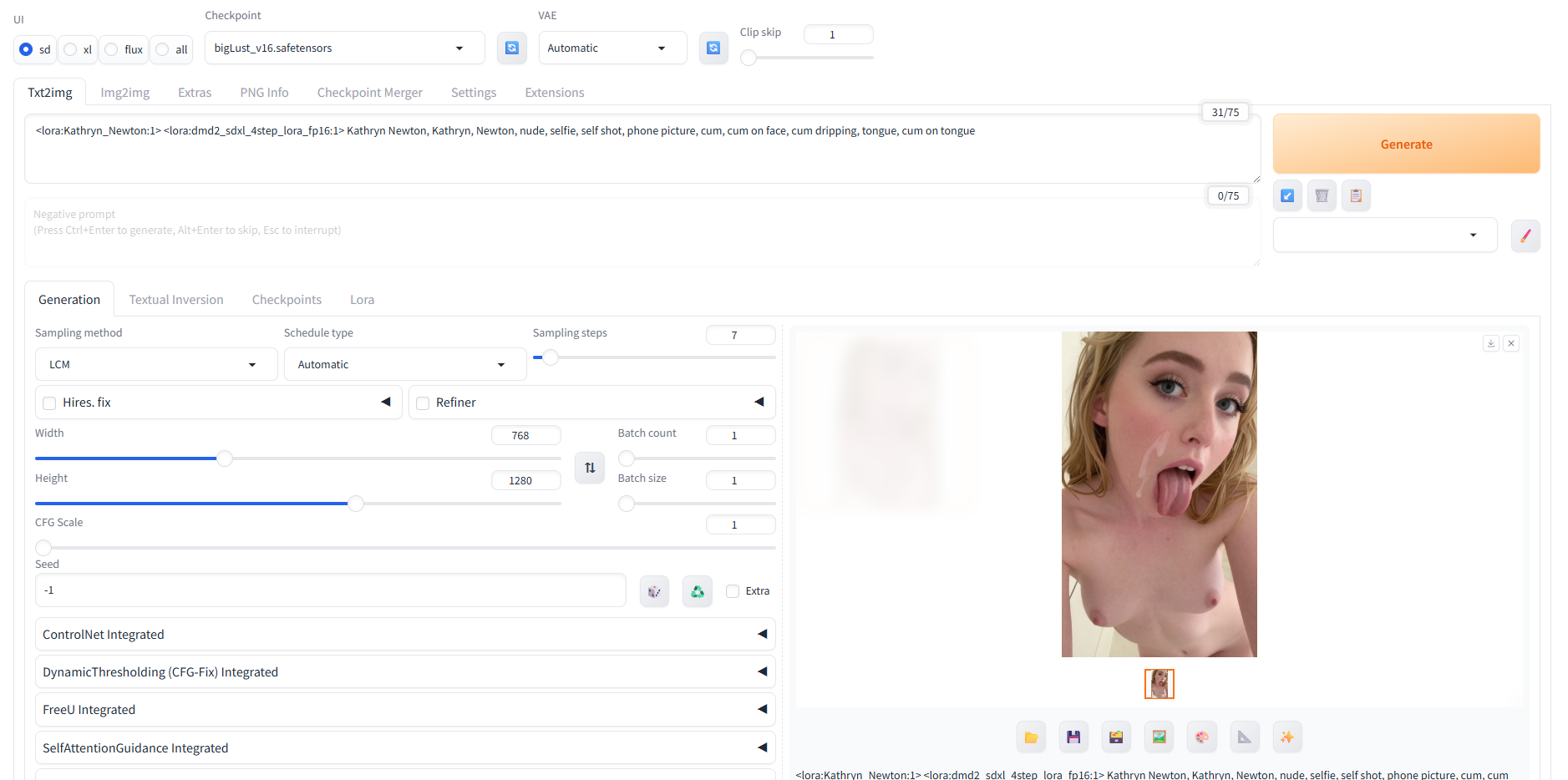Image resolution: width=1568 pixels, height=780 pixels.
Task: Go to the Extensions tab
Action: [x=555, y=93]
